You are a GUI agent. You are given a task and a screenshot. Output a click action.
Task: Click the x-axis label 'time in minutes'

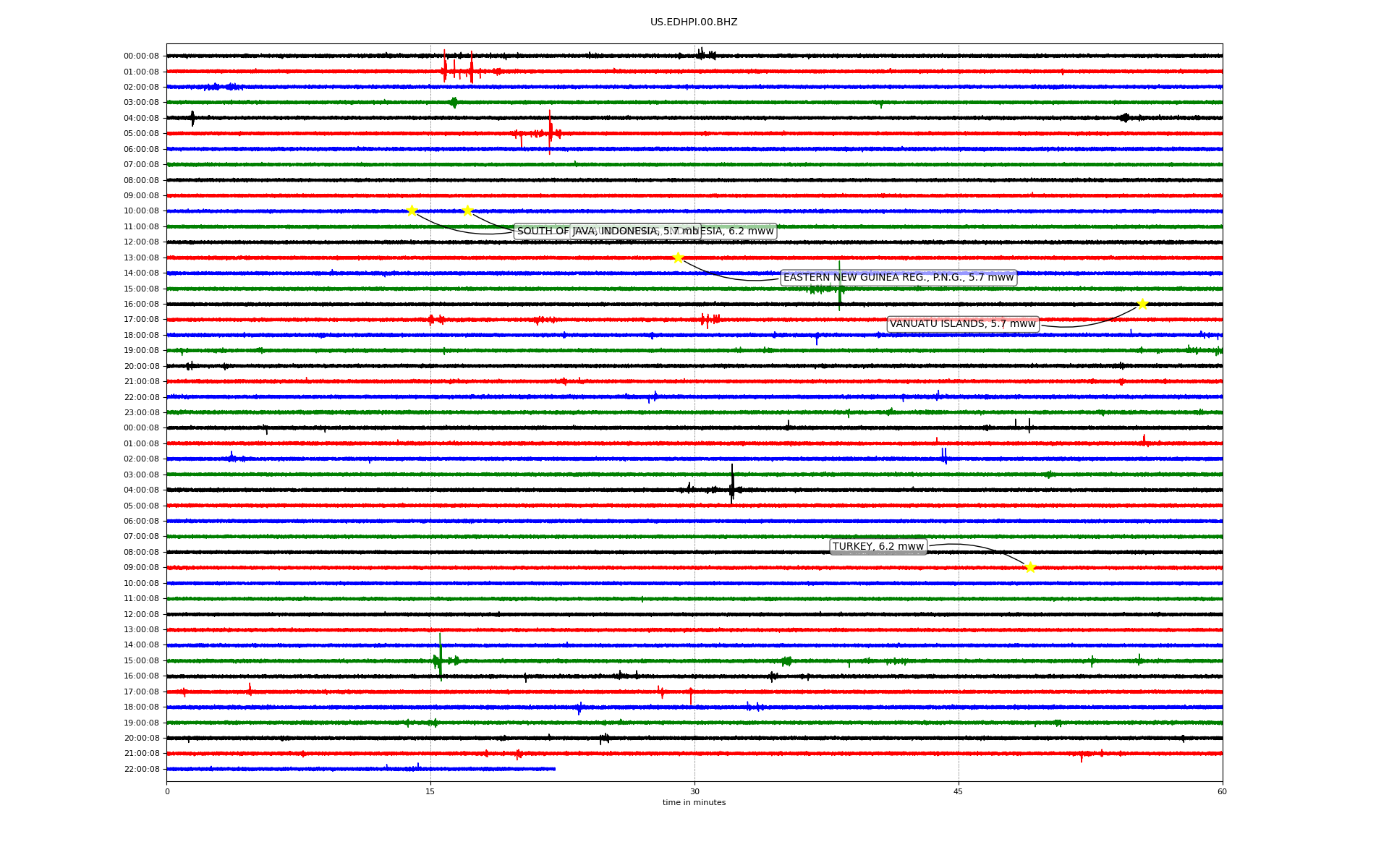(694, 802)
